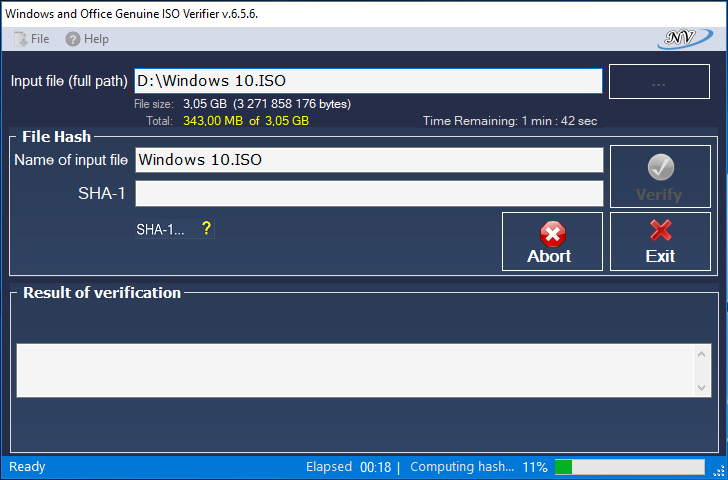The height and width of the screenshot is (480, 728).
Task: Click the NV logo icon
Action: point(685,39)
